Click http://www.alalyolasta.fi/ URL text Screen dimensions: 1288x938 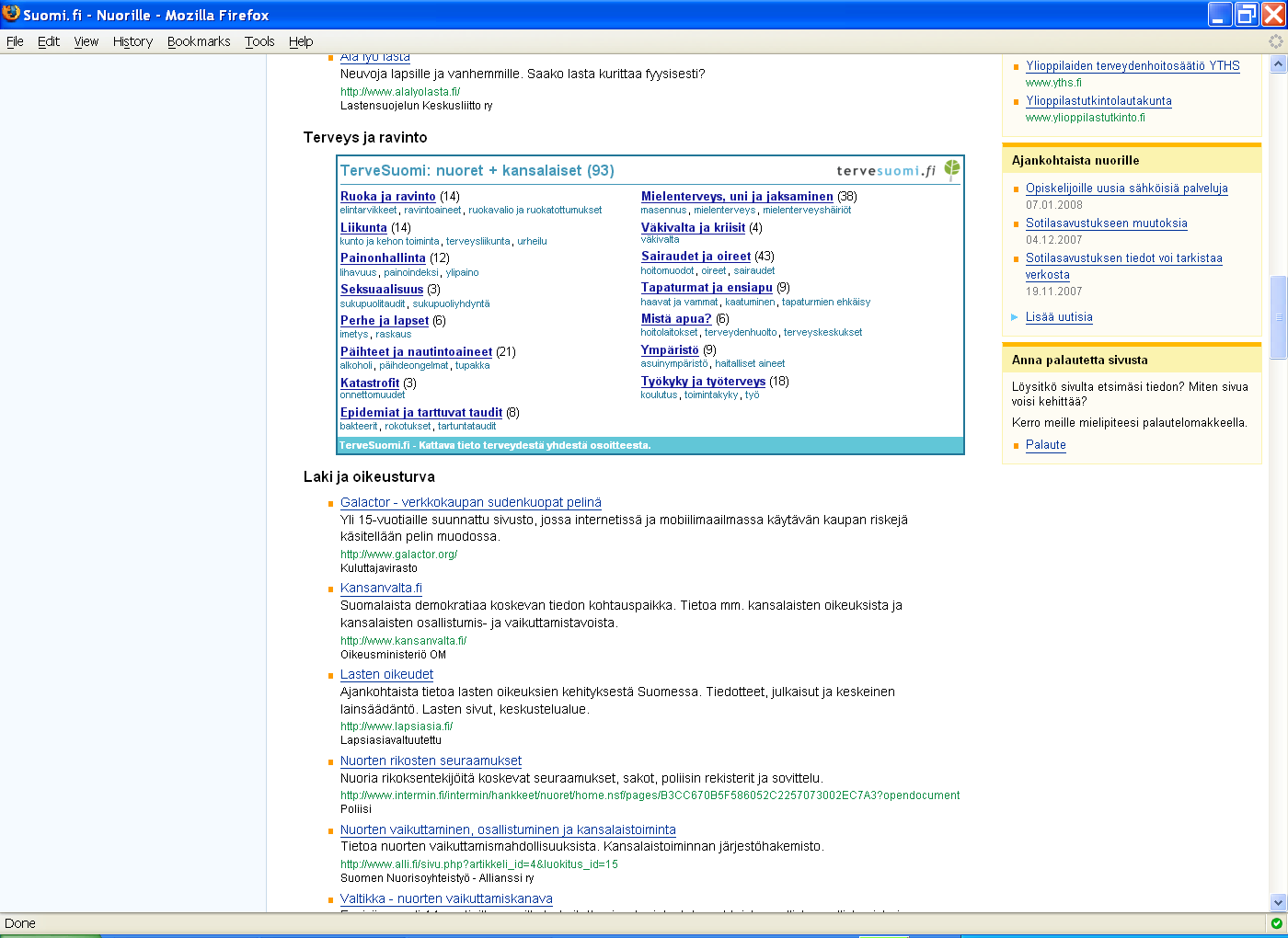click(400, 91)
